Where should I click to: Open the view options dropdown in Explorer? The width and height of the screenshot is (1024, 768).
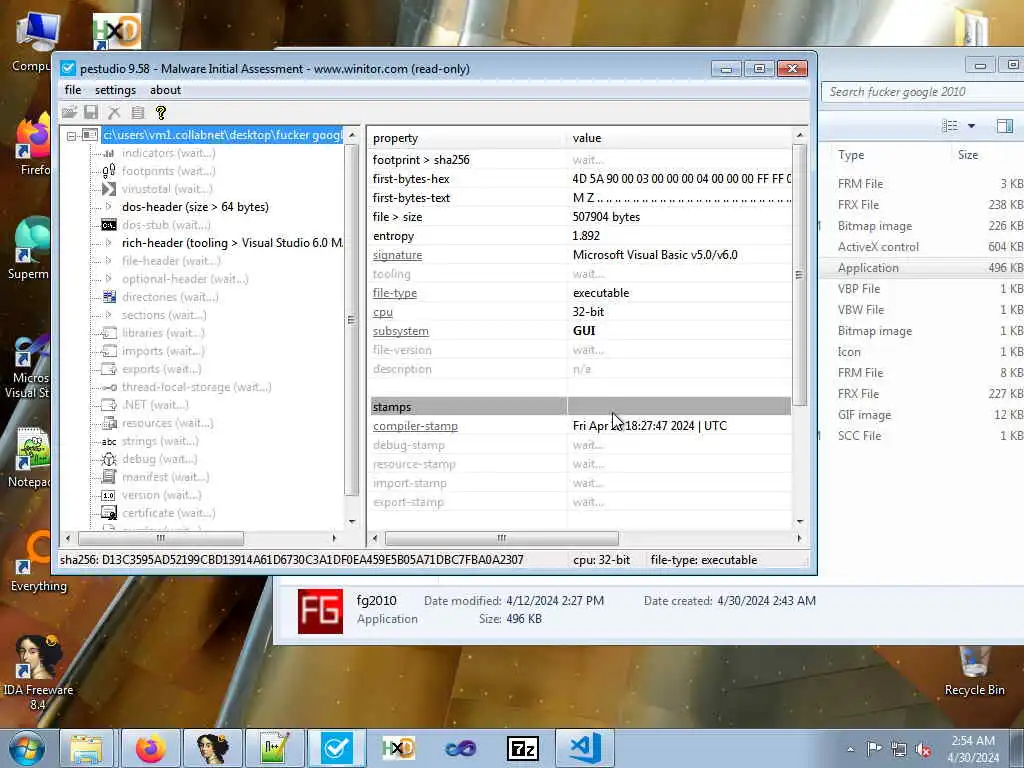(971, 126)
